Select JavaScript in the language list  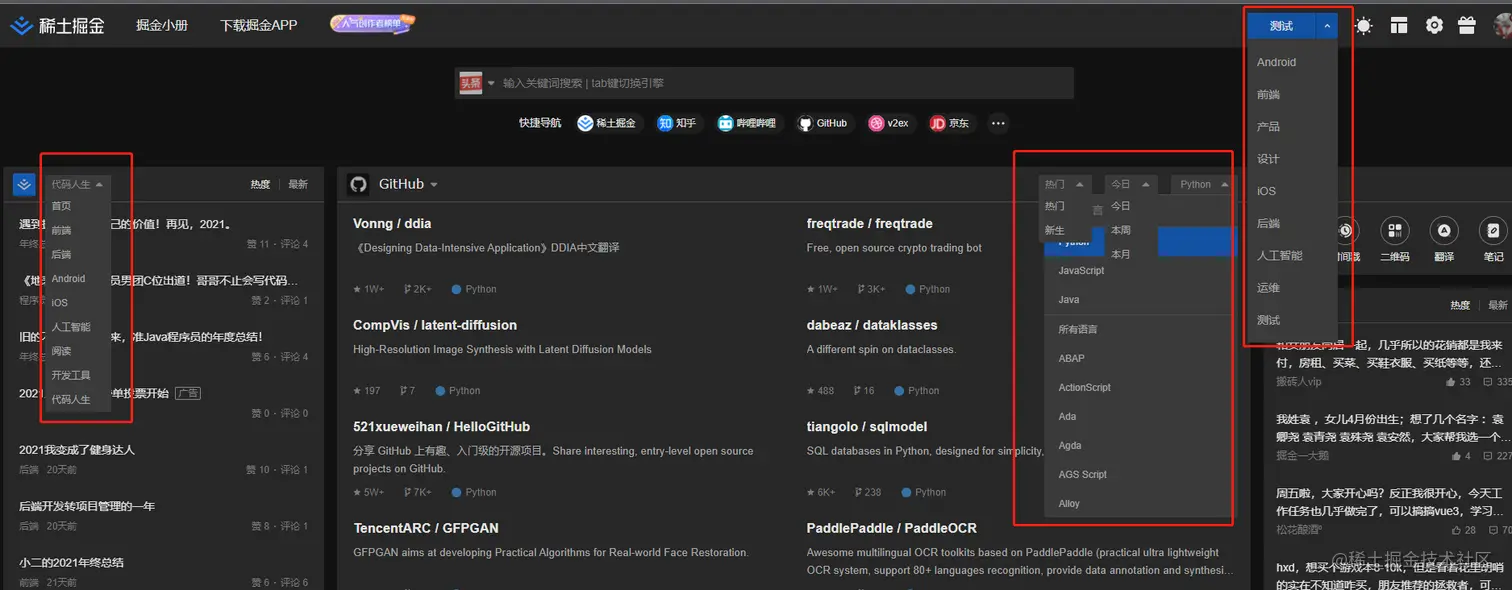[1081, 271]
